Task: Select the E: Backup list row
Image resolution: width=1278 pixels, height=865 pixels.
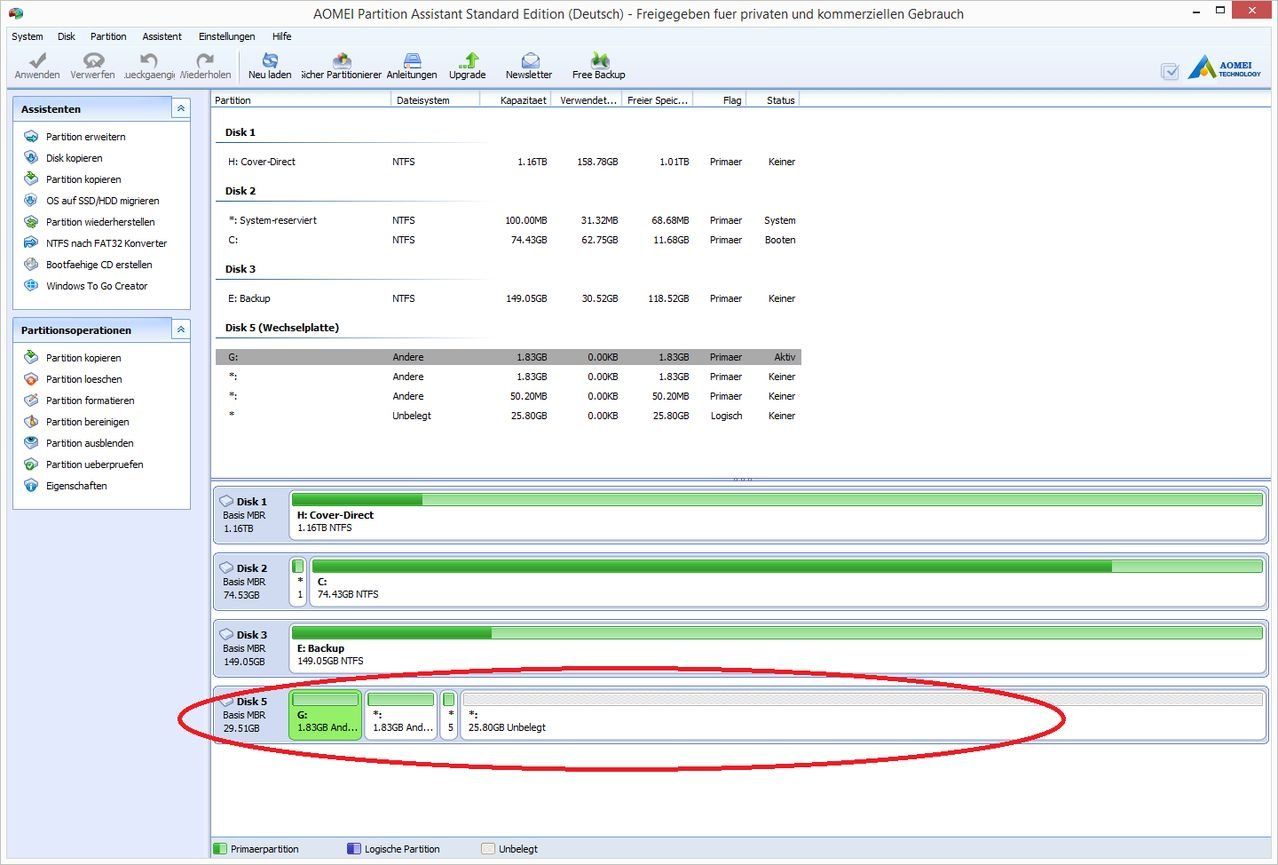Action: point(508,299)
